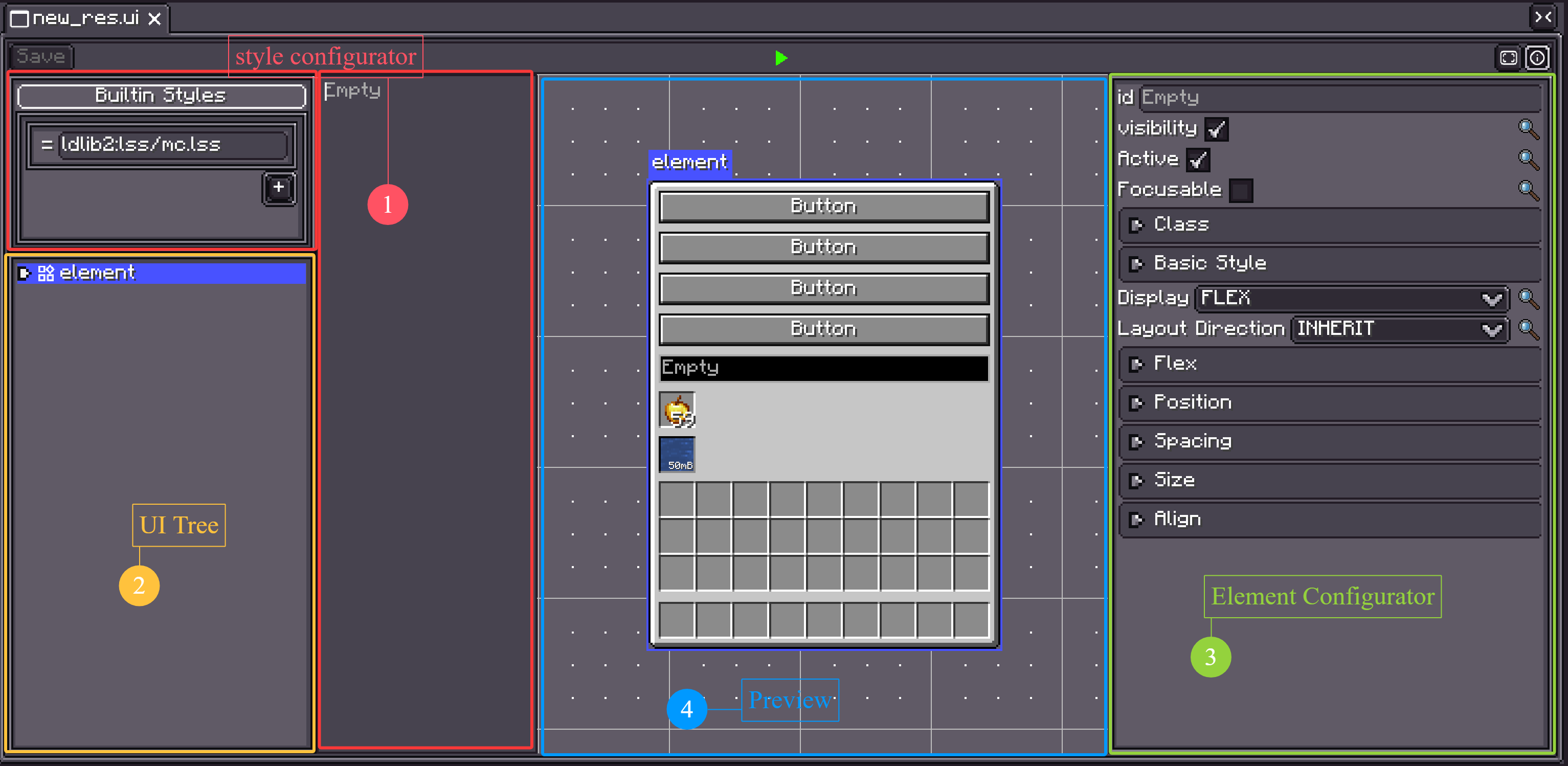Toggle the visibility checkbox

click(1216, 129)
